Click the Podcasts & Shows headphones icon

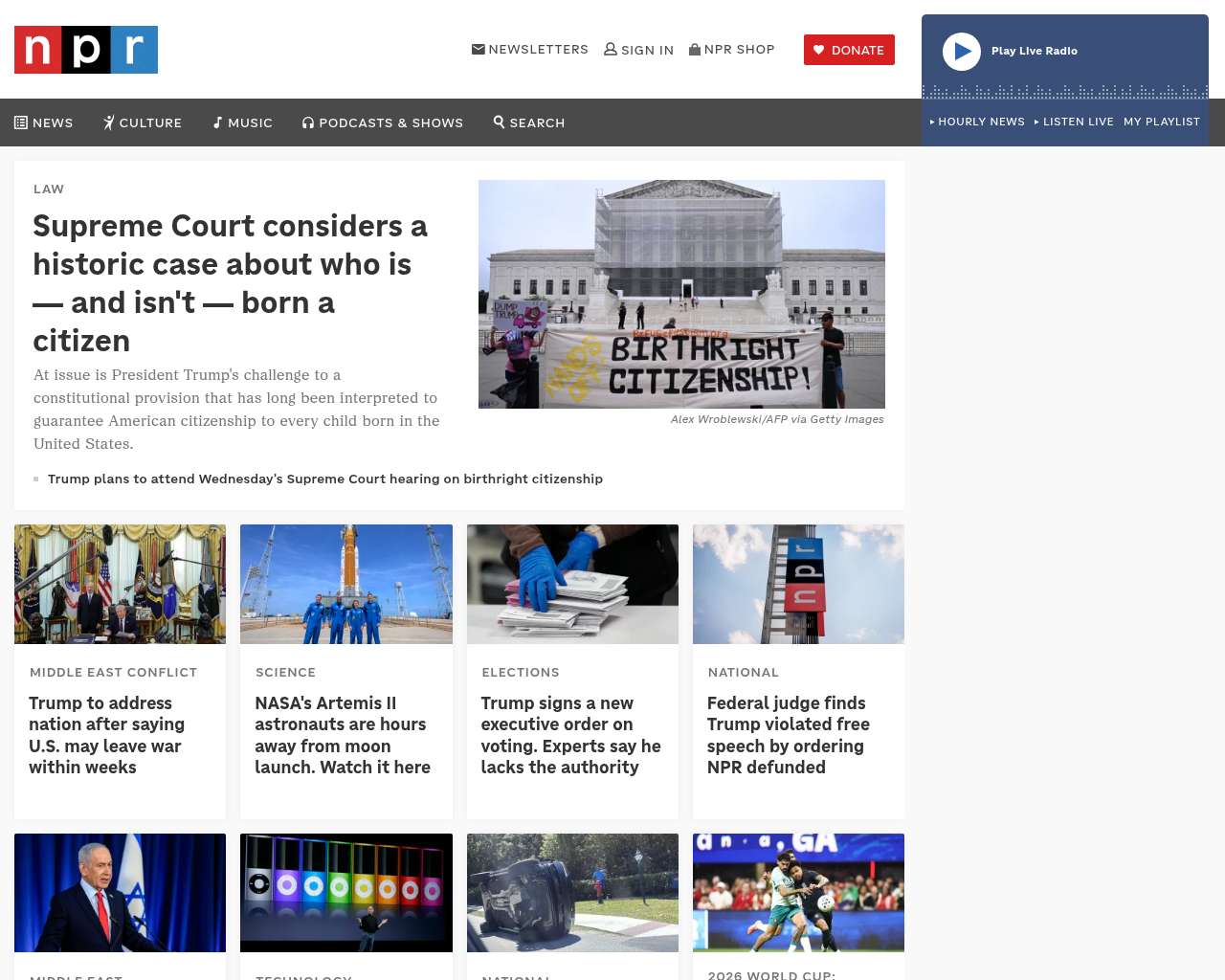point(308,122)
